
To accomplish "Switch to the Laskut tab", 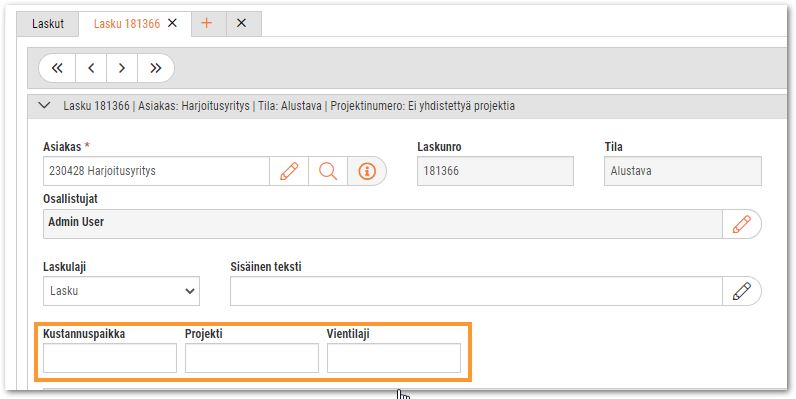I will (48, 24).
